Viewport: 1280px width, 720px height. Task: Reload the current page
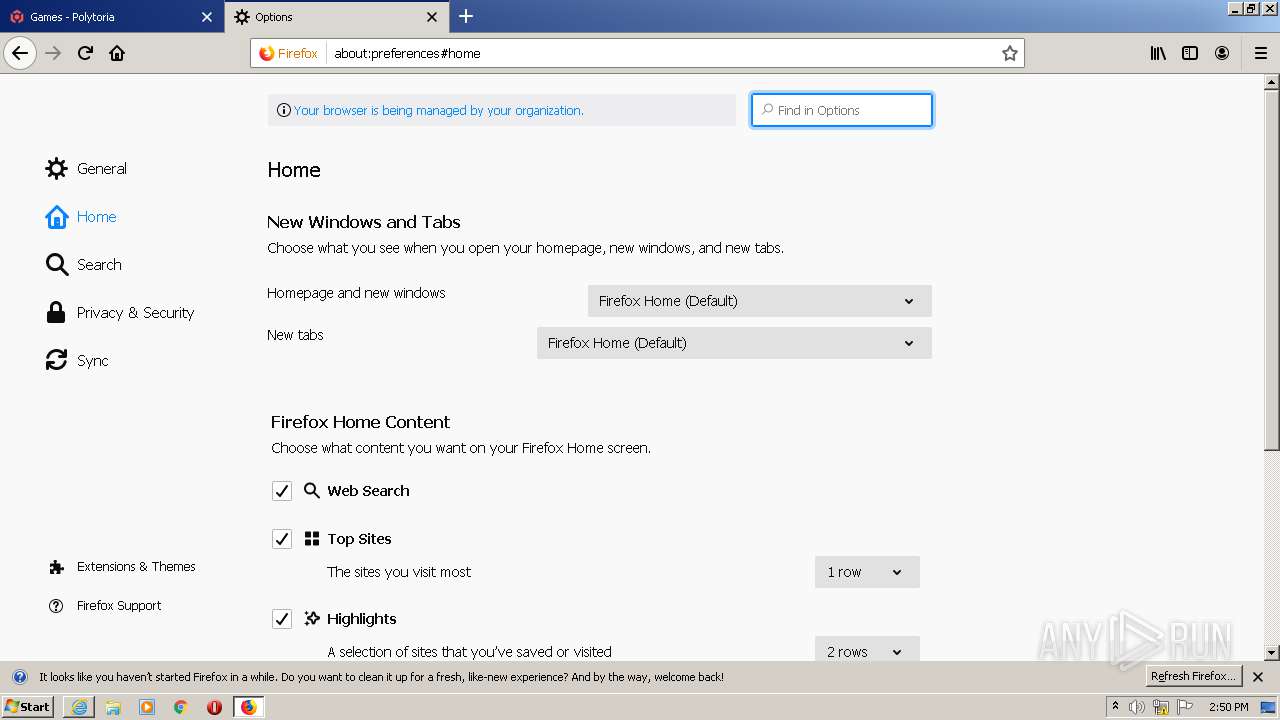click(85, 53)
